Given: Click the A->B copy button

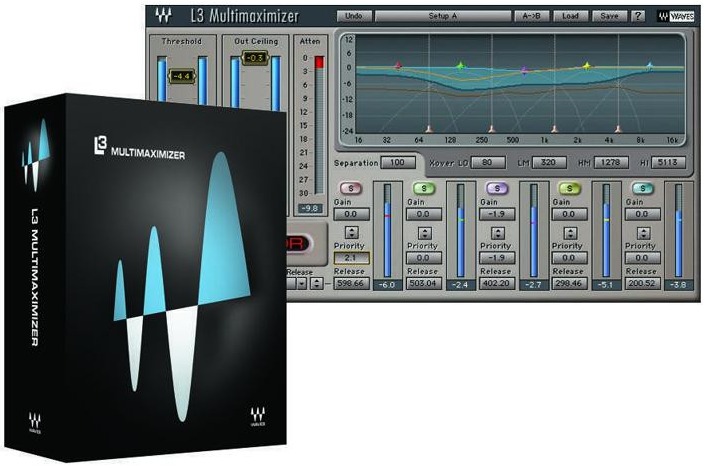Looking at the screenshot, I should [x=531, y=16].
